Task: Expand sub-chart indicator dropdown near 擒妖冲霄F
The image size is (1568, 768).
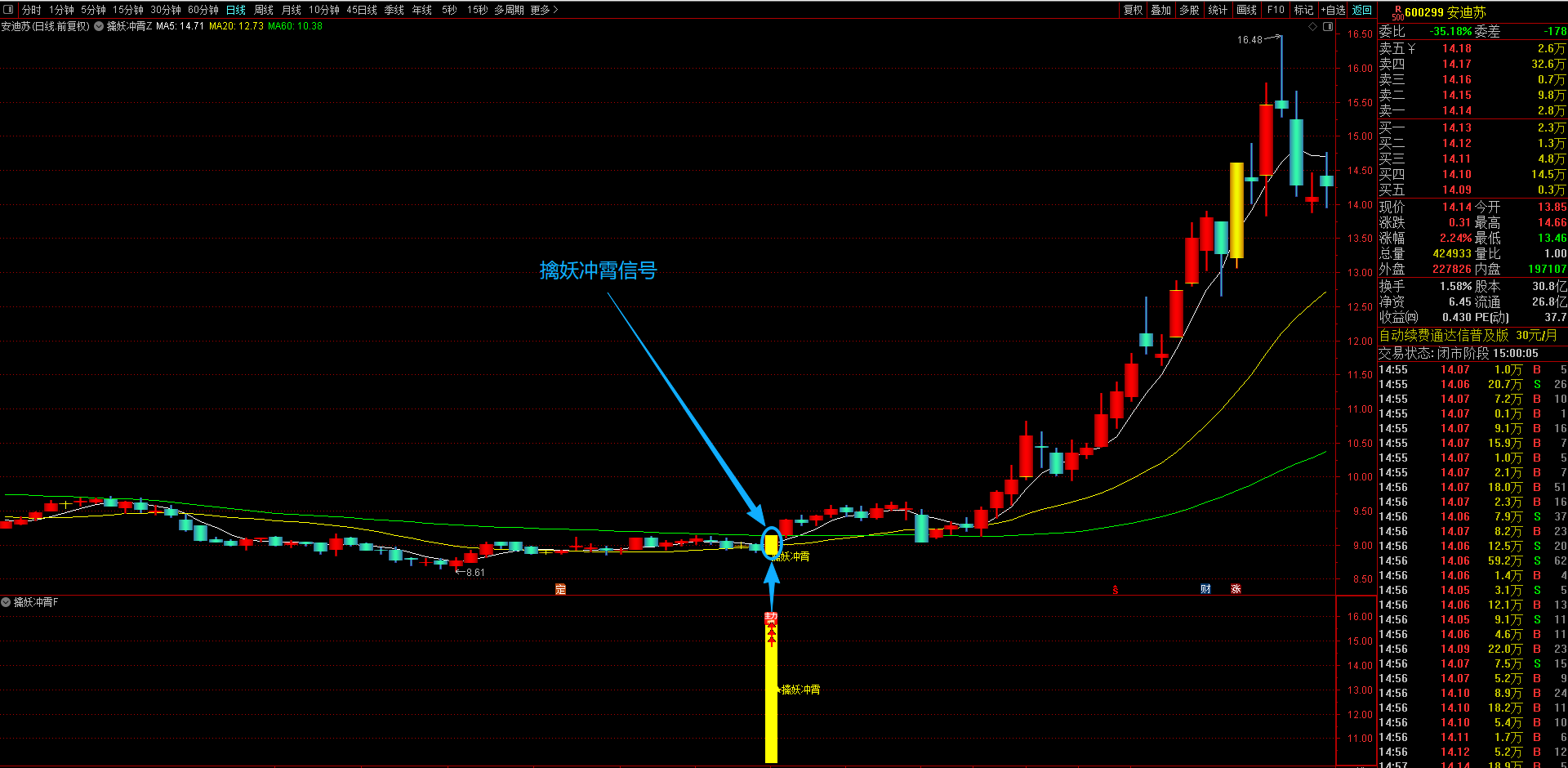Action: [x=6, y=602]
